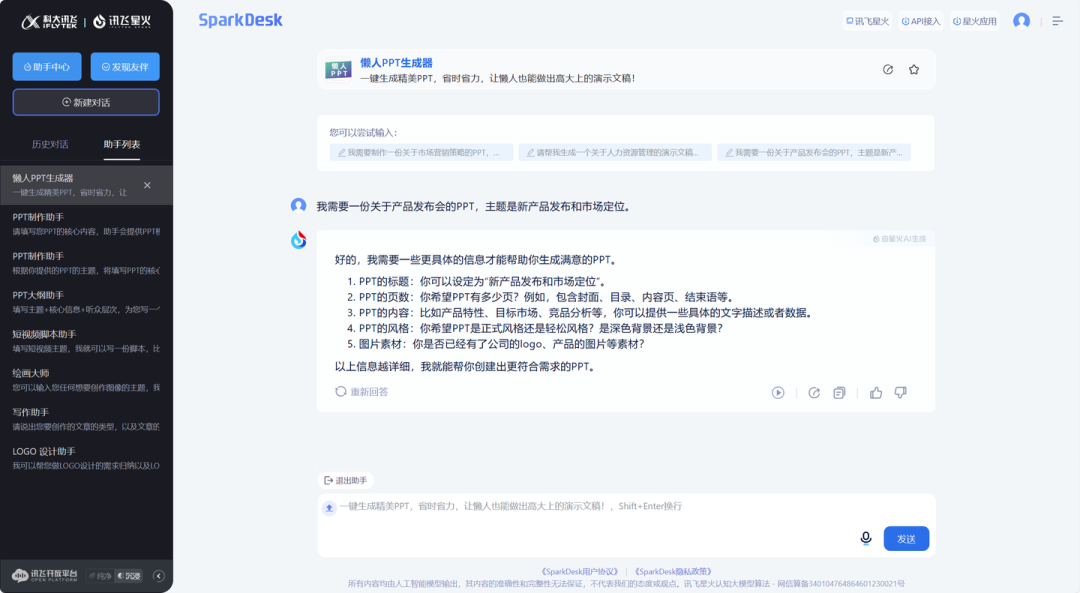
Task: Open the hamburger menu at top right
Action: [1056, 21]
